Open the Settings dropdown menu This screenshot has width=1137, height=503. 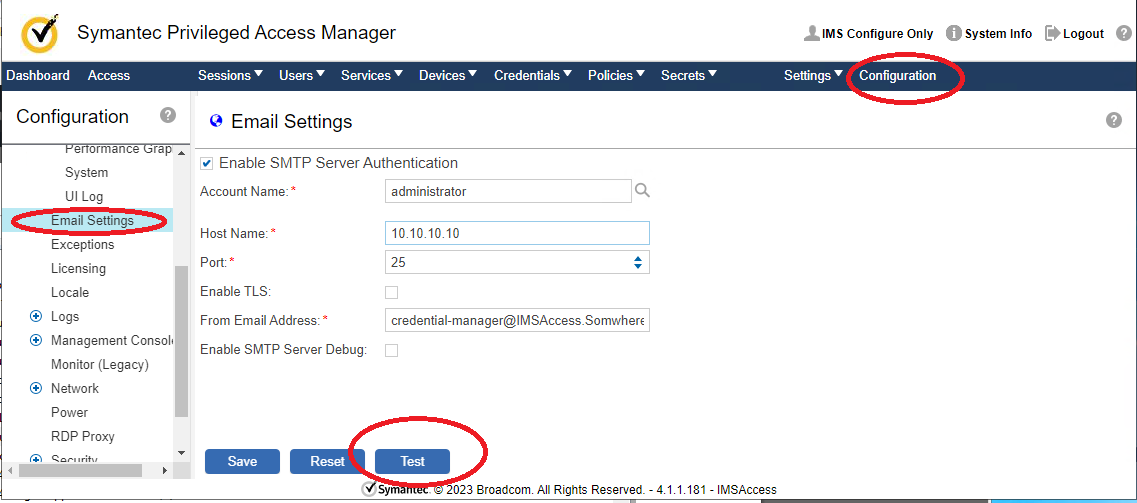[813, 75]
